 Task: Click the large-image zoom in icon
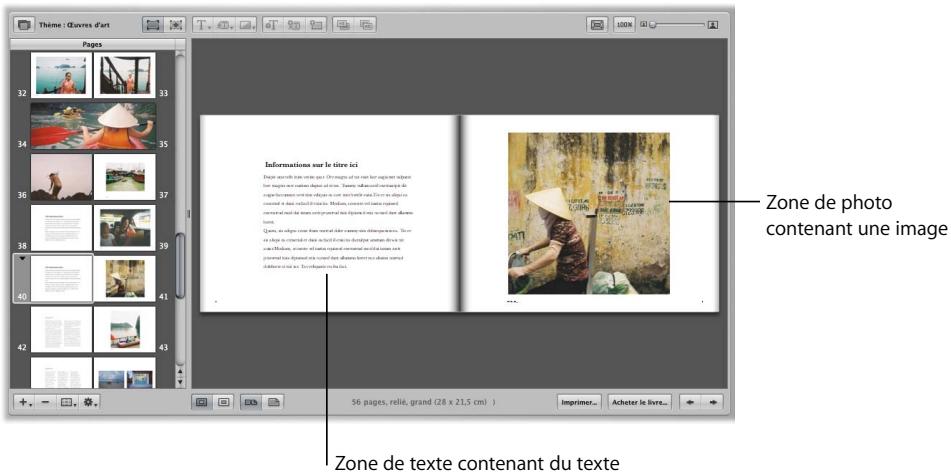(713, 25)
